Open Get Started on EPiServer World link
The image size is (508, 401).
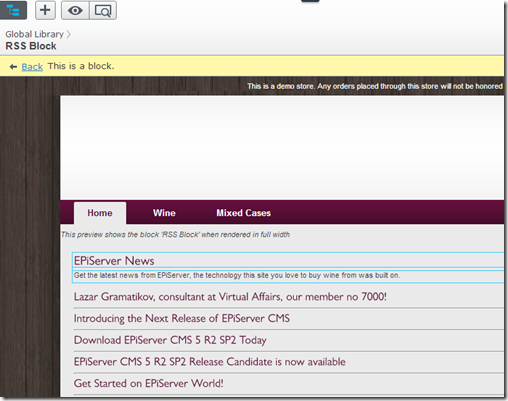pyautogui.click(x=149, y=383)
